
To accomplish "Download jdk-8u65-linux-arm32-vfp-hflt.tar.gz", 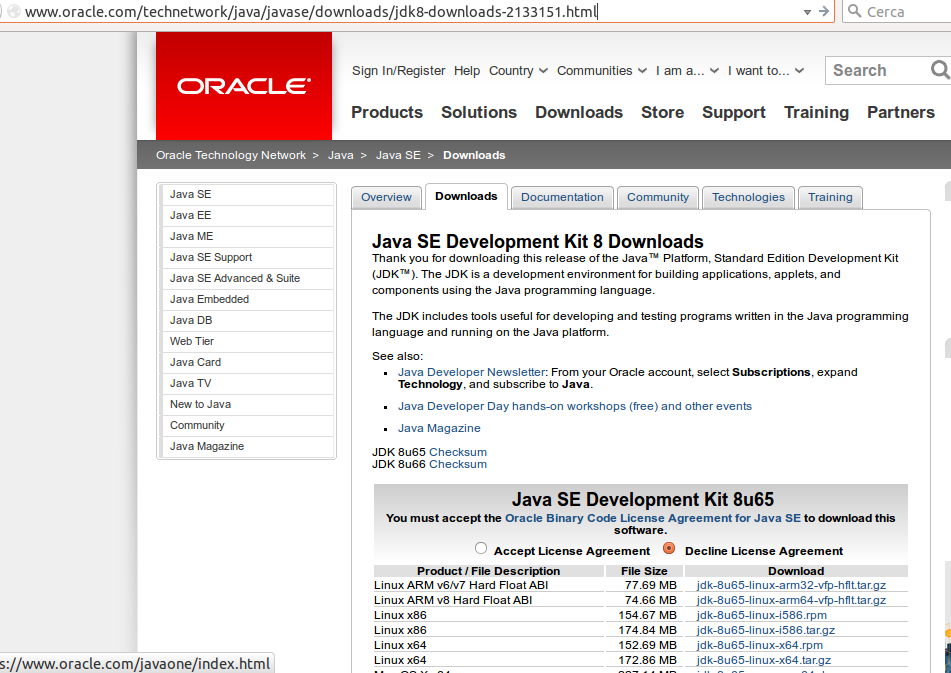I will tap(791, 585).
